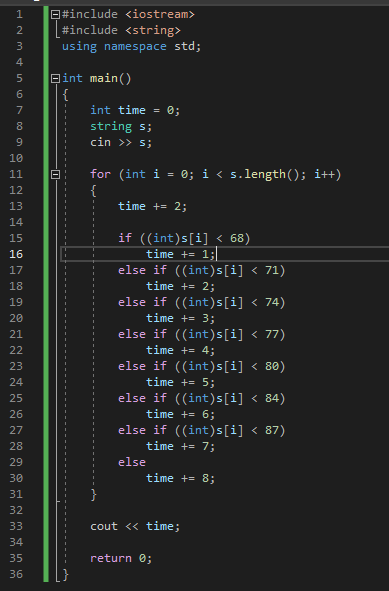This screenshot has width=389, height=591.
Task: Click the 'time += 6;' statement
Action: tap(181, 414)
